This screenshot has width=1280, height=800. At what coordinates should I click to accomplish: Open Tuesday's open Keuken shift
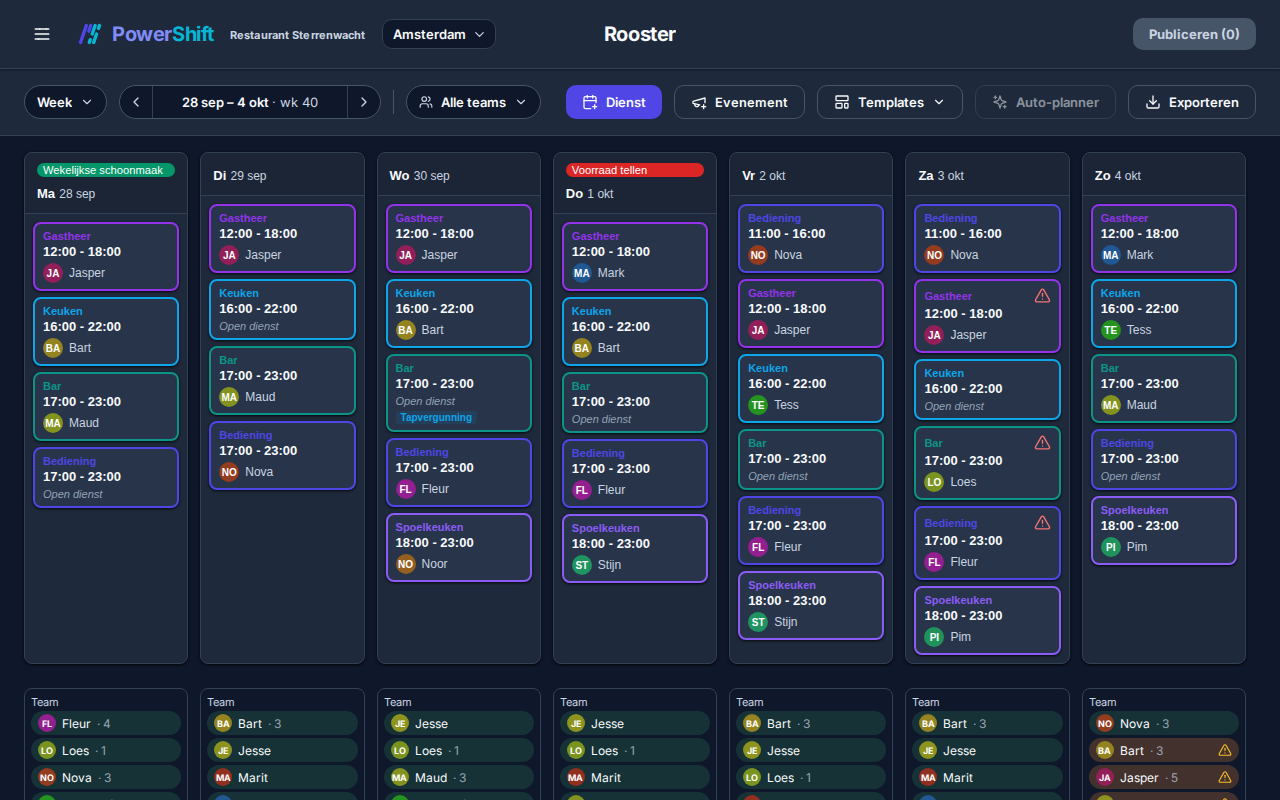282,310
